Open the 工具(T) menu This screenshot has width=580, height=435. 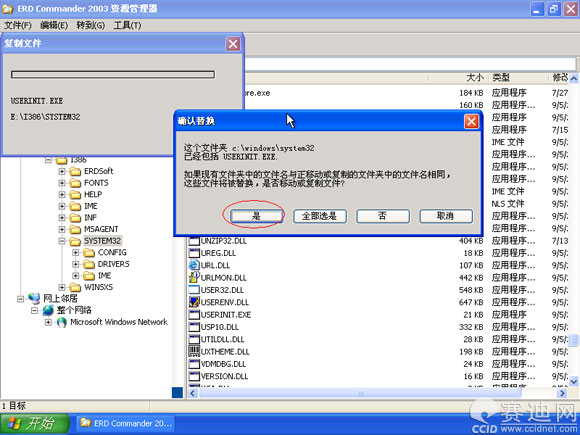127,25
